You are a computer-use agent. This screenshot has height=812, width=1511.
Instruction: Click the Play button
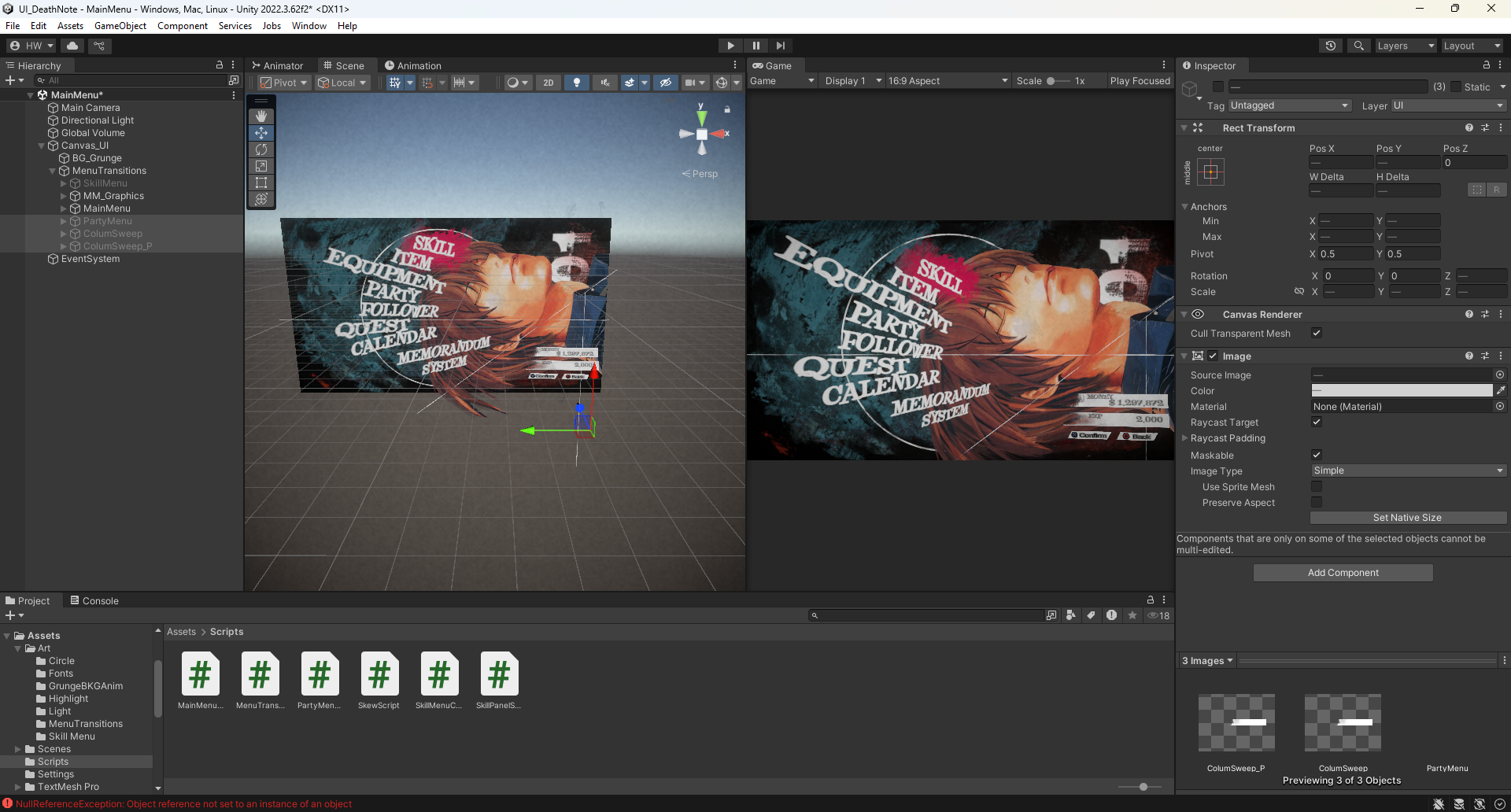(x=730, y=46)
